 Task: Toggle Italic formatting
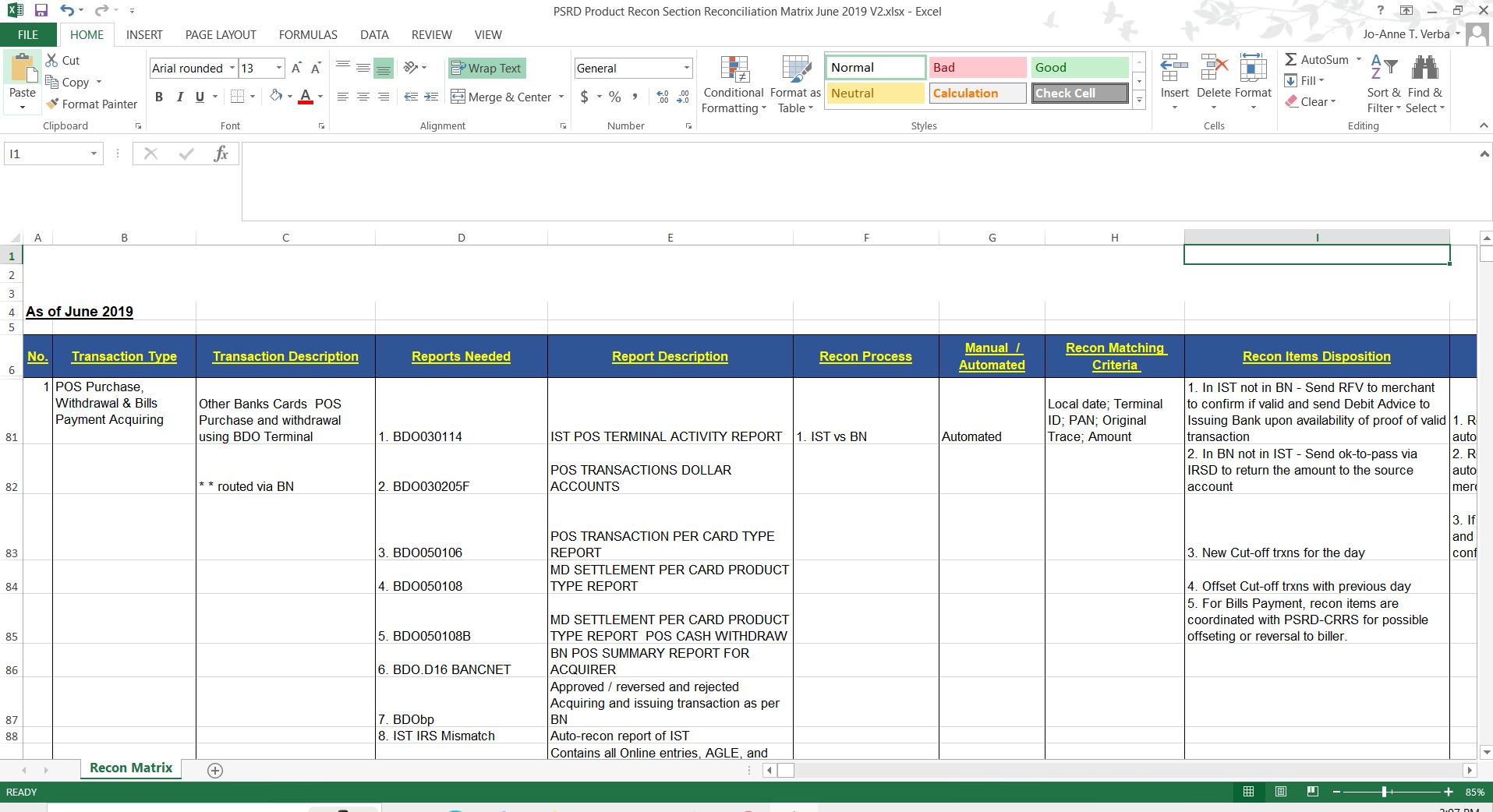179,97
